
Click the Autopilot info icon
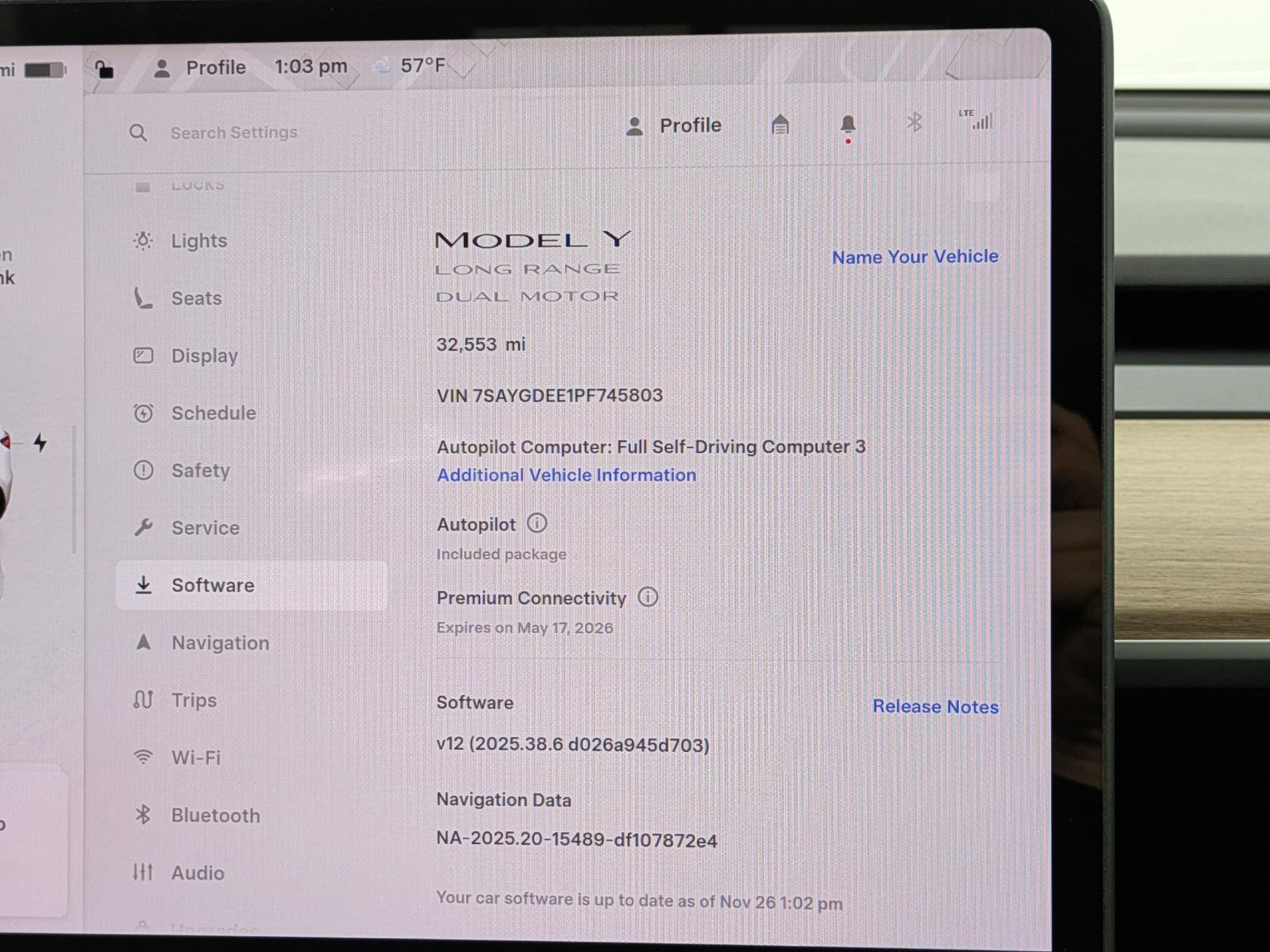537,524
